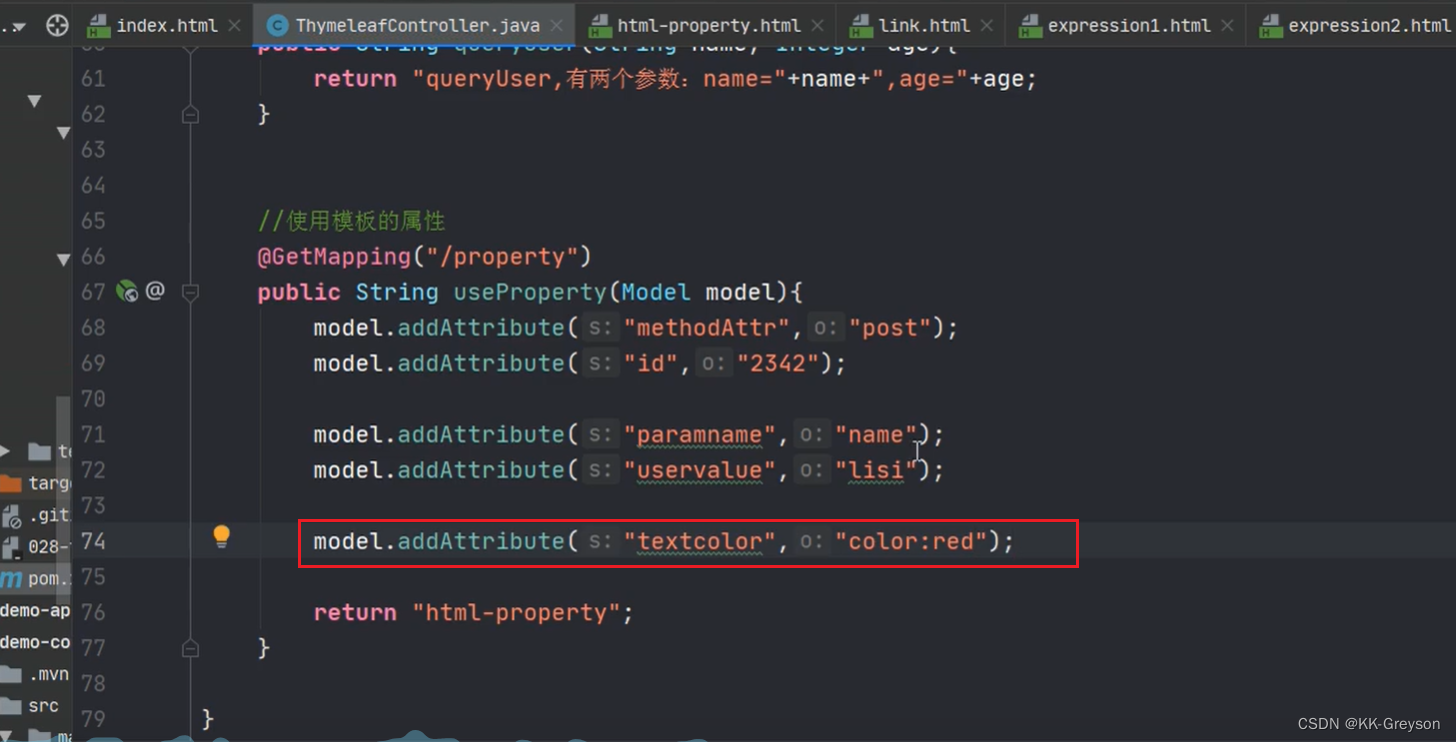Close the html-property.html tab
The height and width of the screenshot is (742, 1456).
click(x=818, y=25)
